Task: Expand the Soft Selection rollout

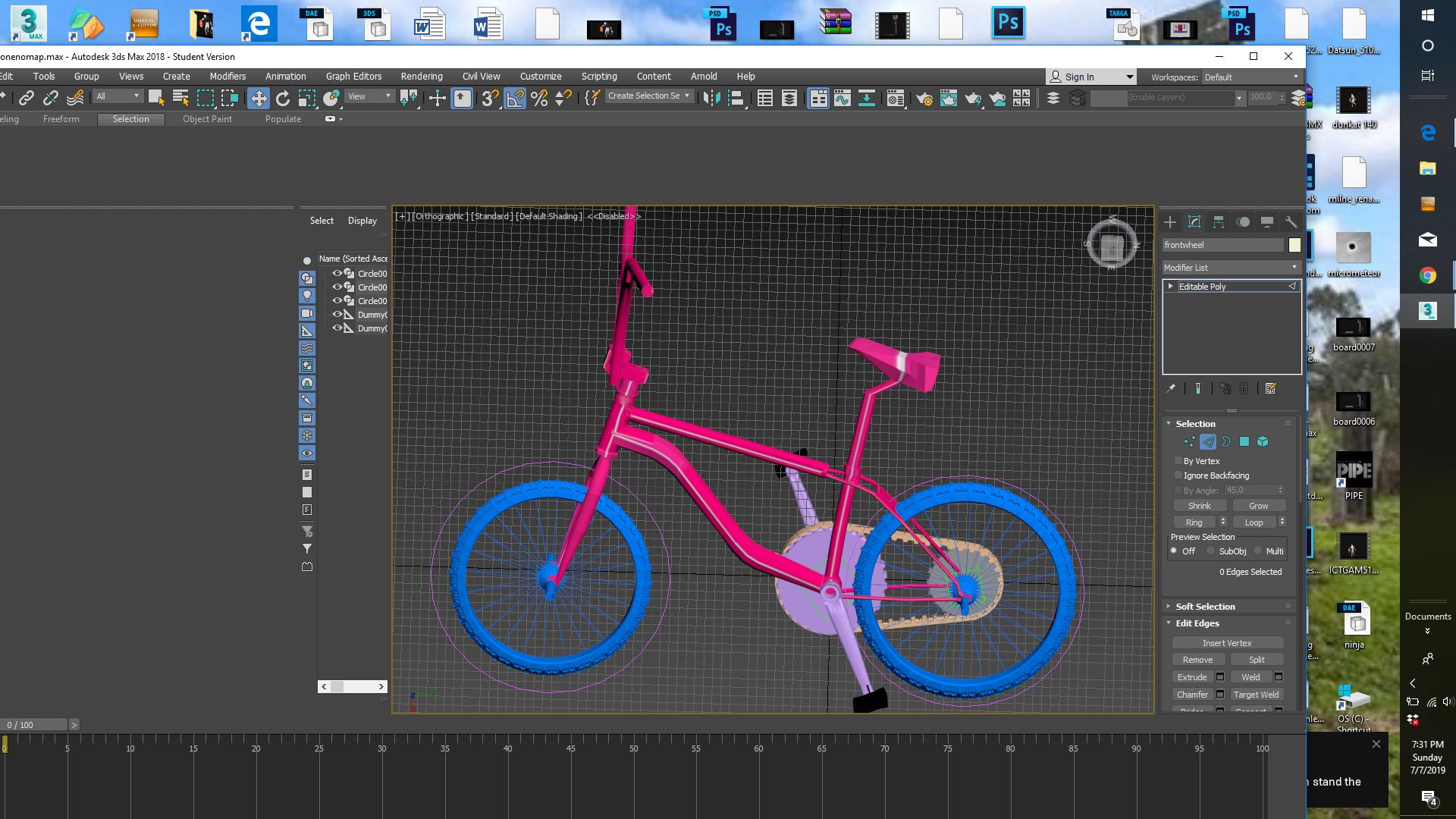Action: [x=1205, y=607]
